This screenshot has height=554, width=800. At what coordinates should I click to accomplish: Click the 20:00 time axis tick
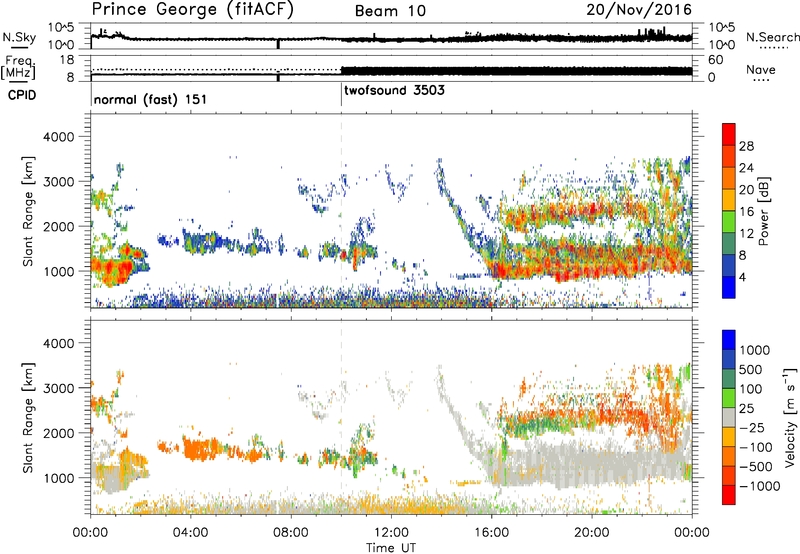click(x=592, y=533)
